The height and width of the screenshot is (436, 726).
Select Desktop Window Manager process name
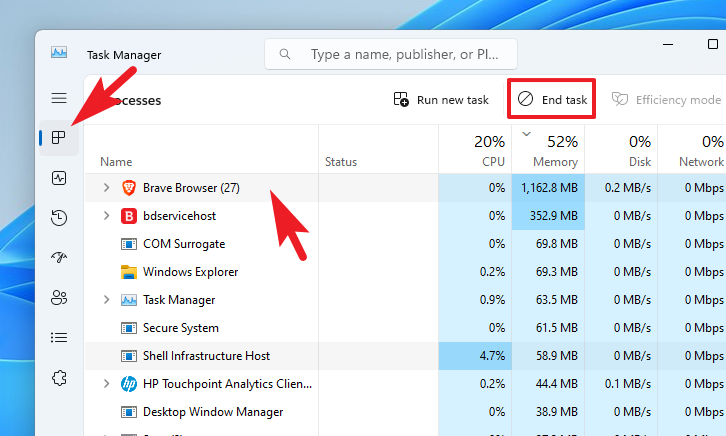213,412
